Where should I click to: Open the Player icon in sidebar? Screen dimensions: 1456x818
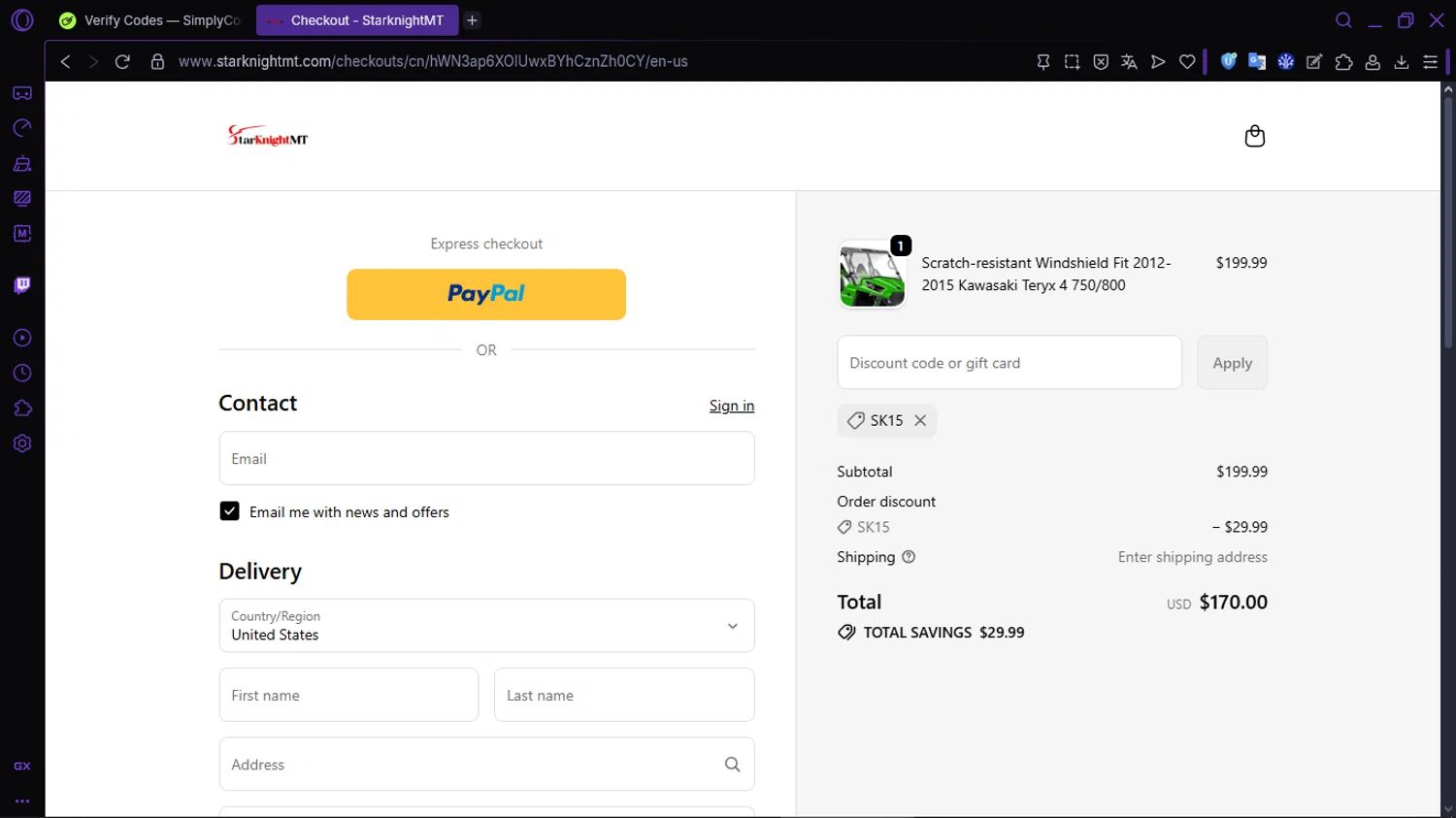pos(22,338)
